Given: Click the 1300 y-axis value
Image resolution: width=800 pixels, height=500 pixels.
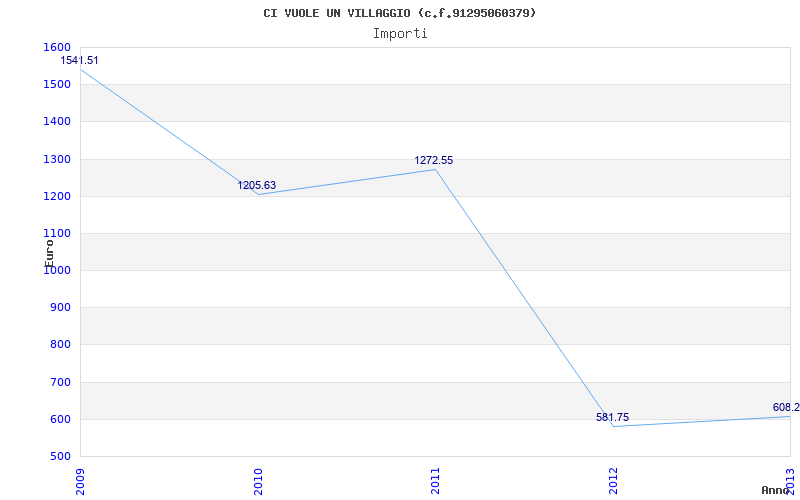Looking at the screenshot, I should tap(58, 159).
